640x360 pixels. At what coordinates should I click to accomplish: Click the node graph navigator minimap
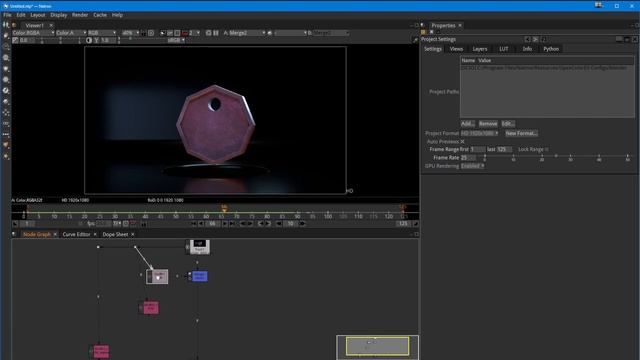click(x=377, y=347)
